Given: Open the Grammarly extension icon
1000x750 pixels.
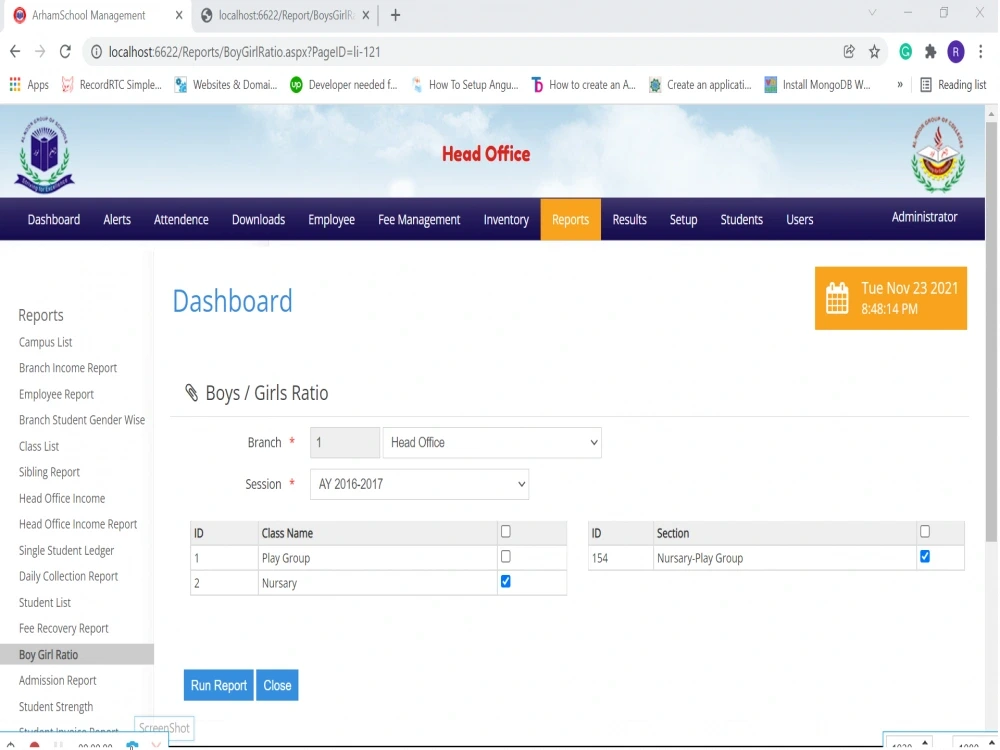Looking at the screenshot, I should 905,51.
